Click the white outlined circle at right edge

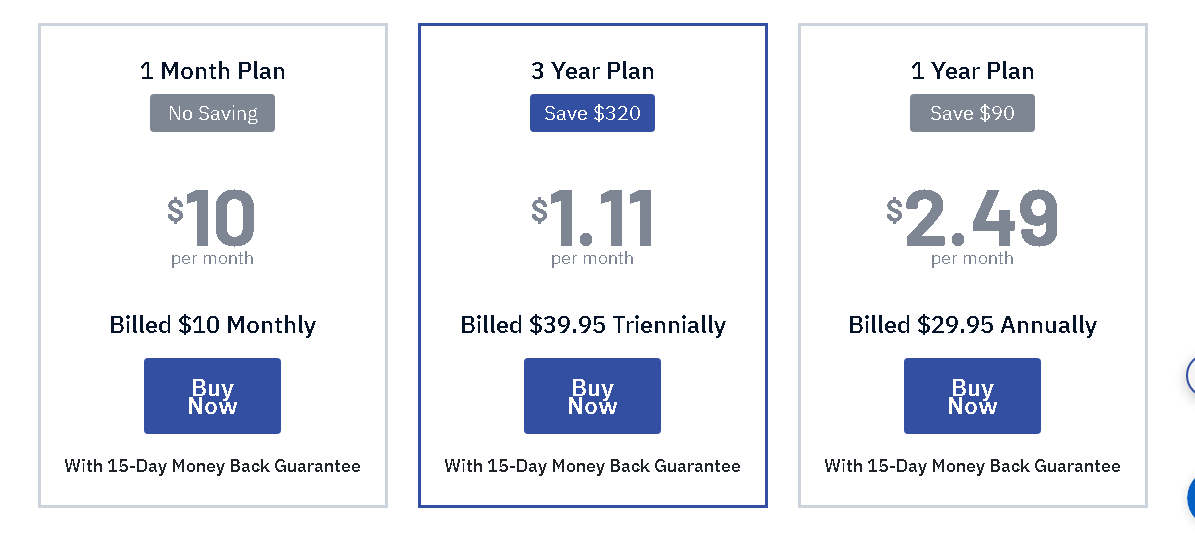1190,376
